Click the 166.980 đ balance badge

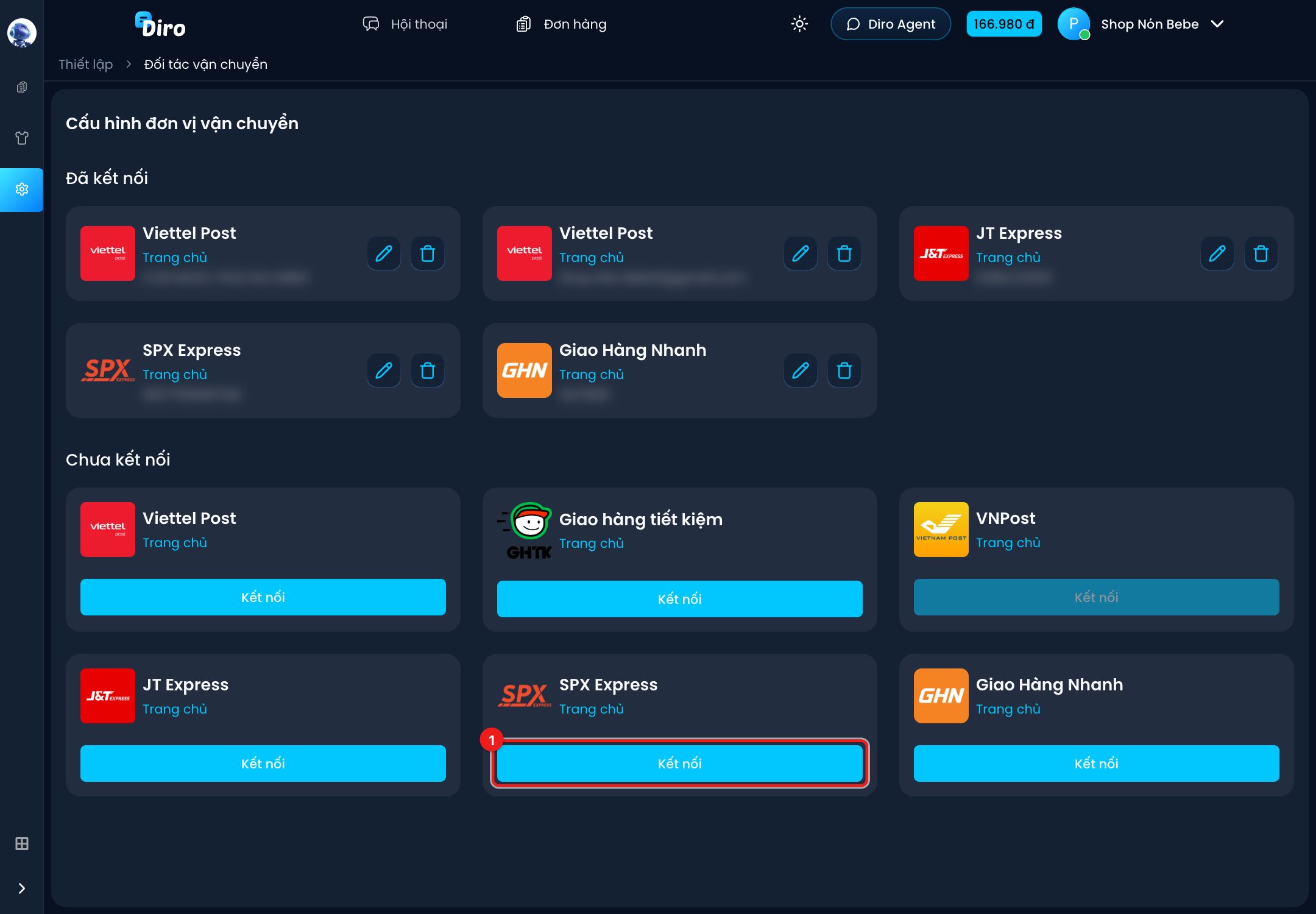[x=1003, y=24]
